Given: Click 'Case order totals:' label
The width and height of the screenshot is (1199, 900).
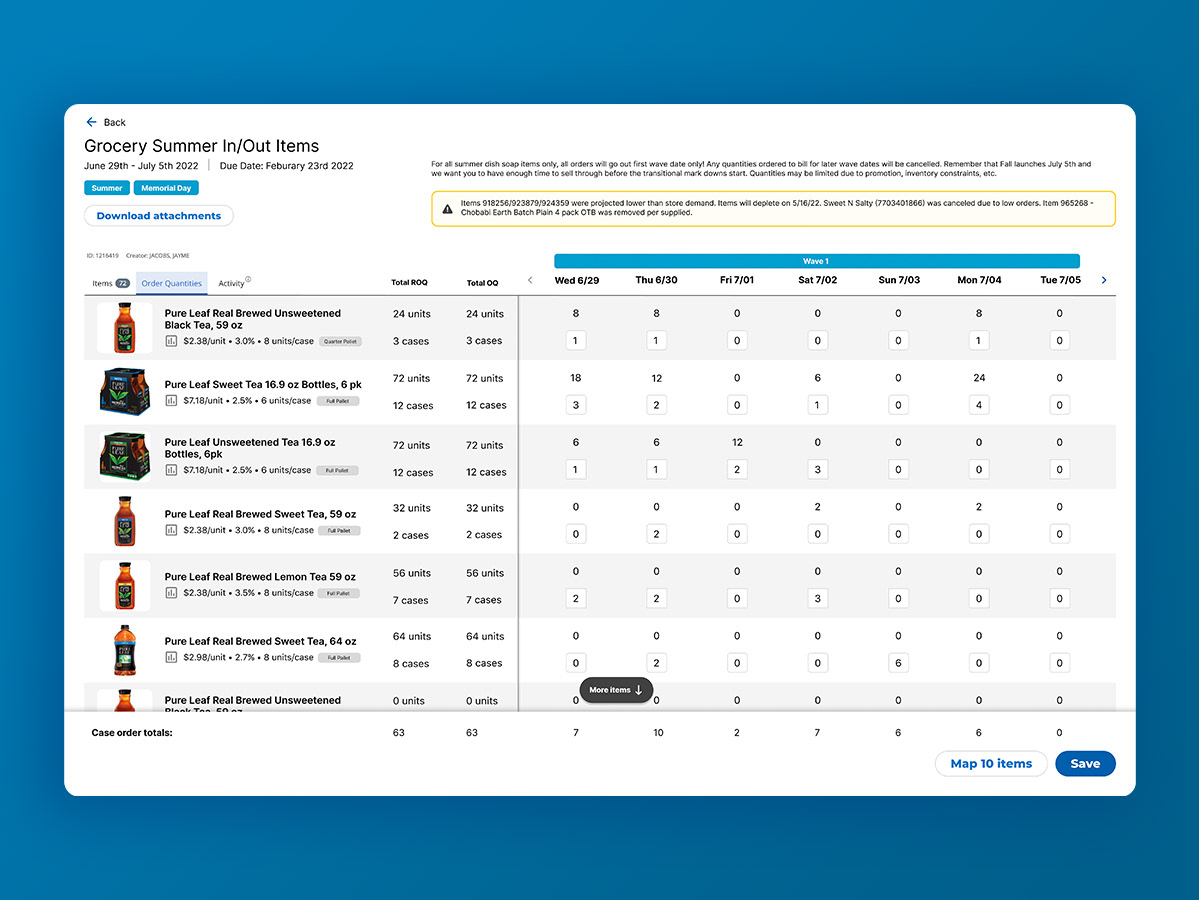Looking at the screenshot, I should tap(132, 733).
